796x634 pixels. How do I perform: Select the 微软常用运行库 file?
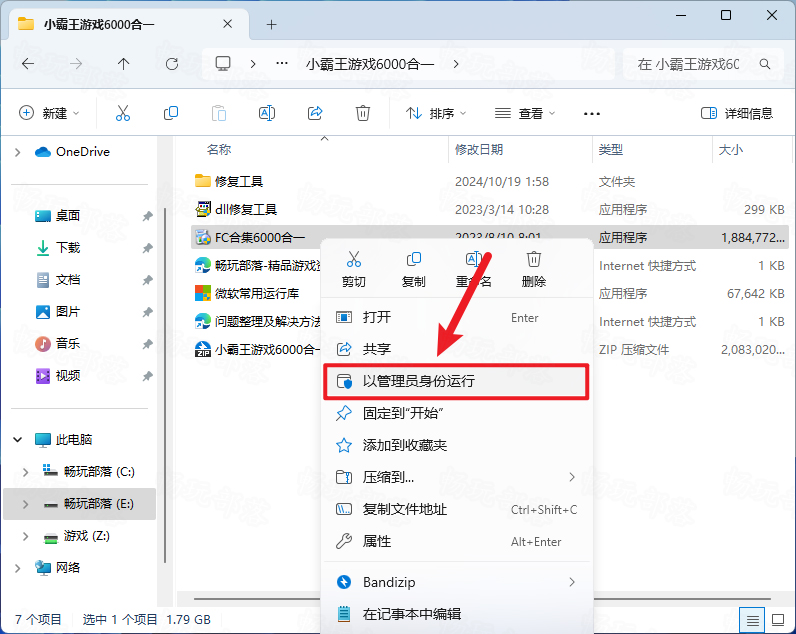(x=257, y=293)
